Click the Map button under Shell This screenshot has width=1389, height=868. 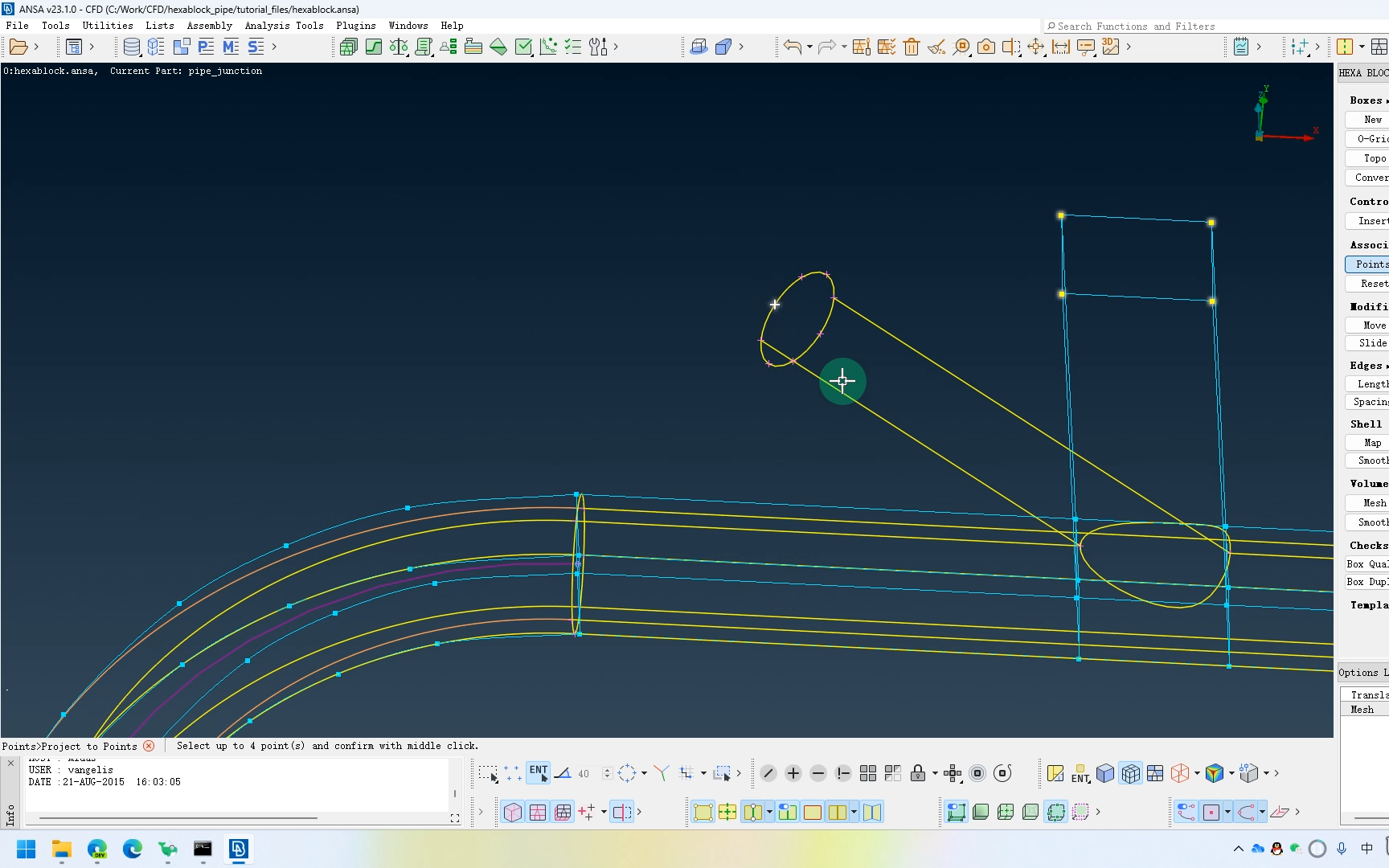1367,443
